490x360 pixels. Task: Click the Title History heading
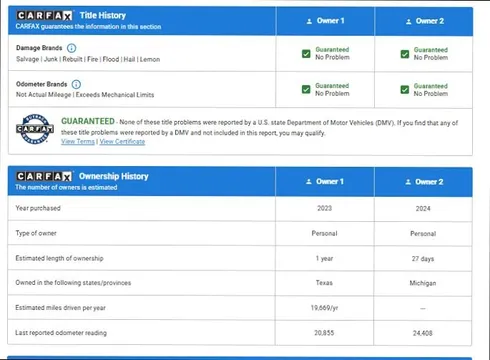103,15
